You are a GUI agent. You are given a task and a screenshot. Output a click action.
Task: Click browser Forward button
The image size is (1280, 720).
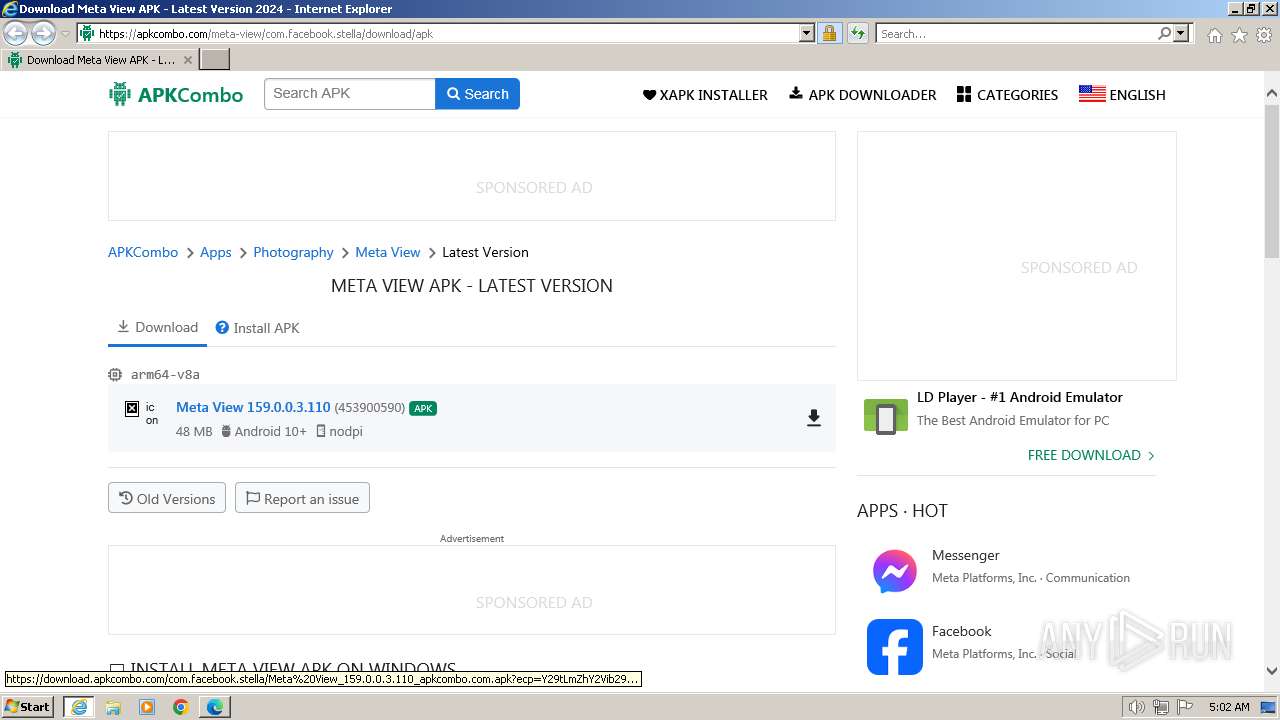coord(43,33)
